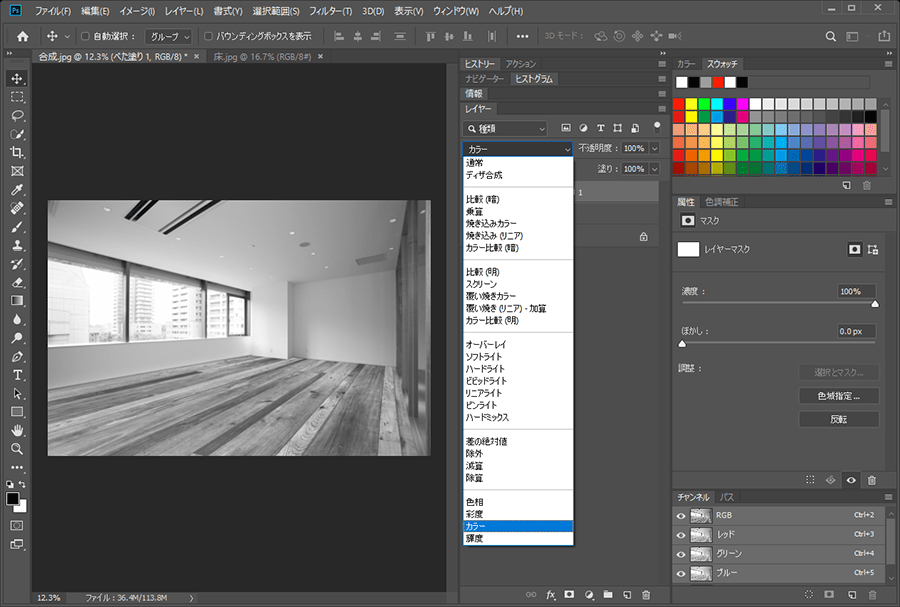Screen dimensions: 900x607
Task: Toggle mask visibility eye in Properties panel
Action: [x=851, y=480]
